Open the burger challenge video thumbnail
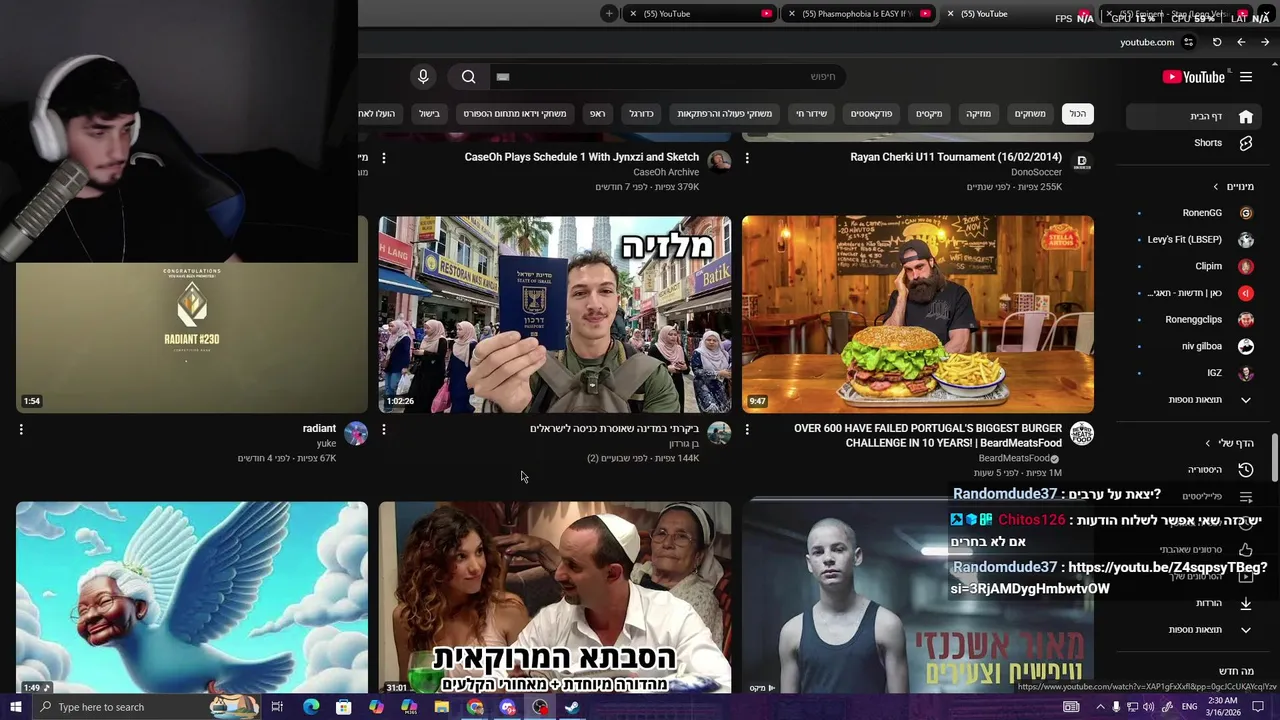Image resolution: width=1280 pixels, height=720 pixels. [x=918, y=314]
